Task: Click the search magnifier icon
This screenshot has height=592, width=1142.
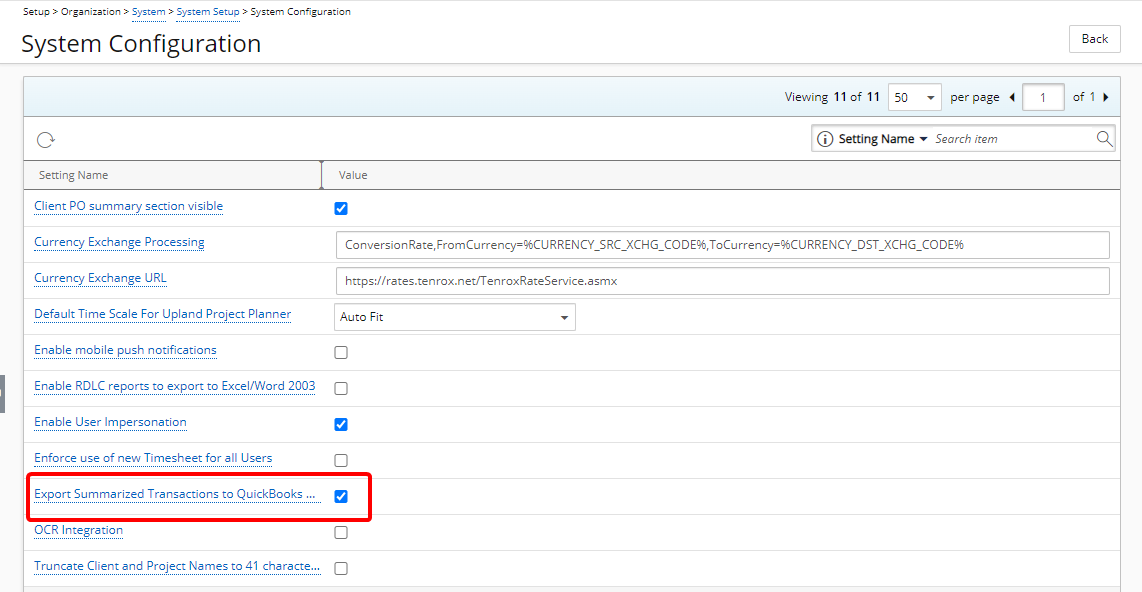Action: 1104,139
